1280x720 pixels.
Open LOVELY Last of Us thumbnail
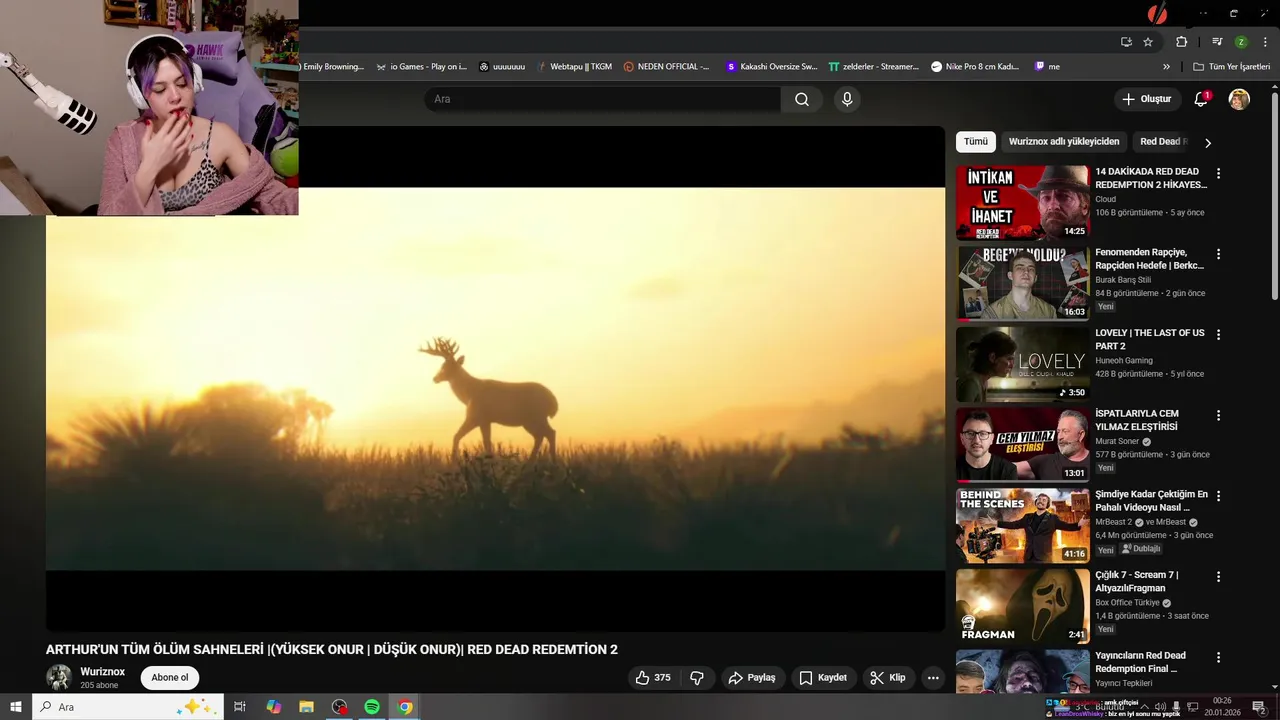point(1023,364)
